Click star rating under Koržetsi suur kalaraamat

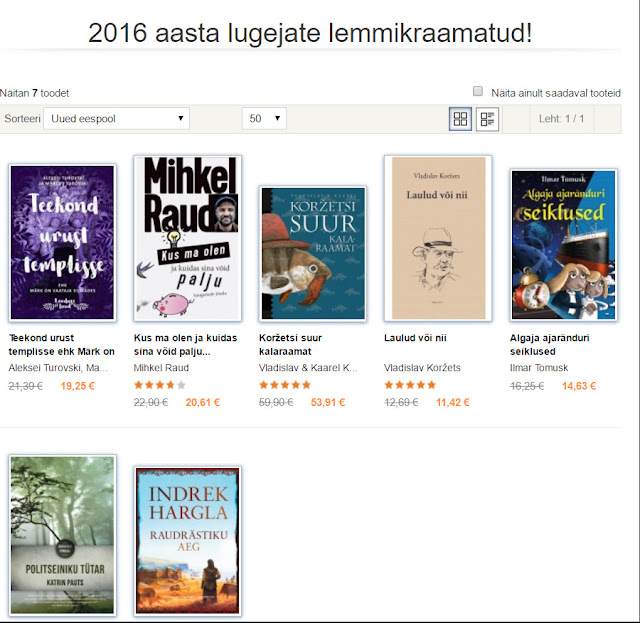pos(285,385)
